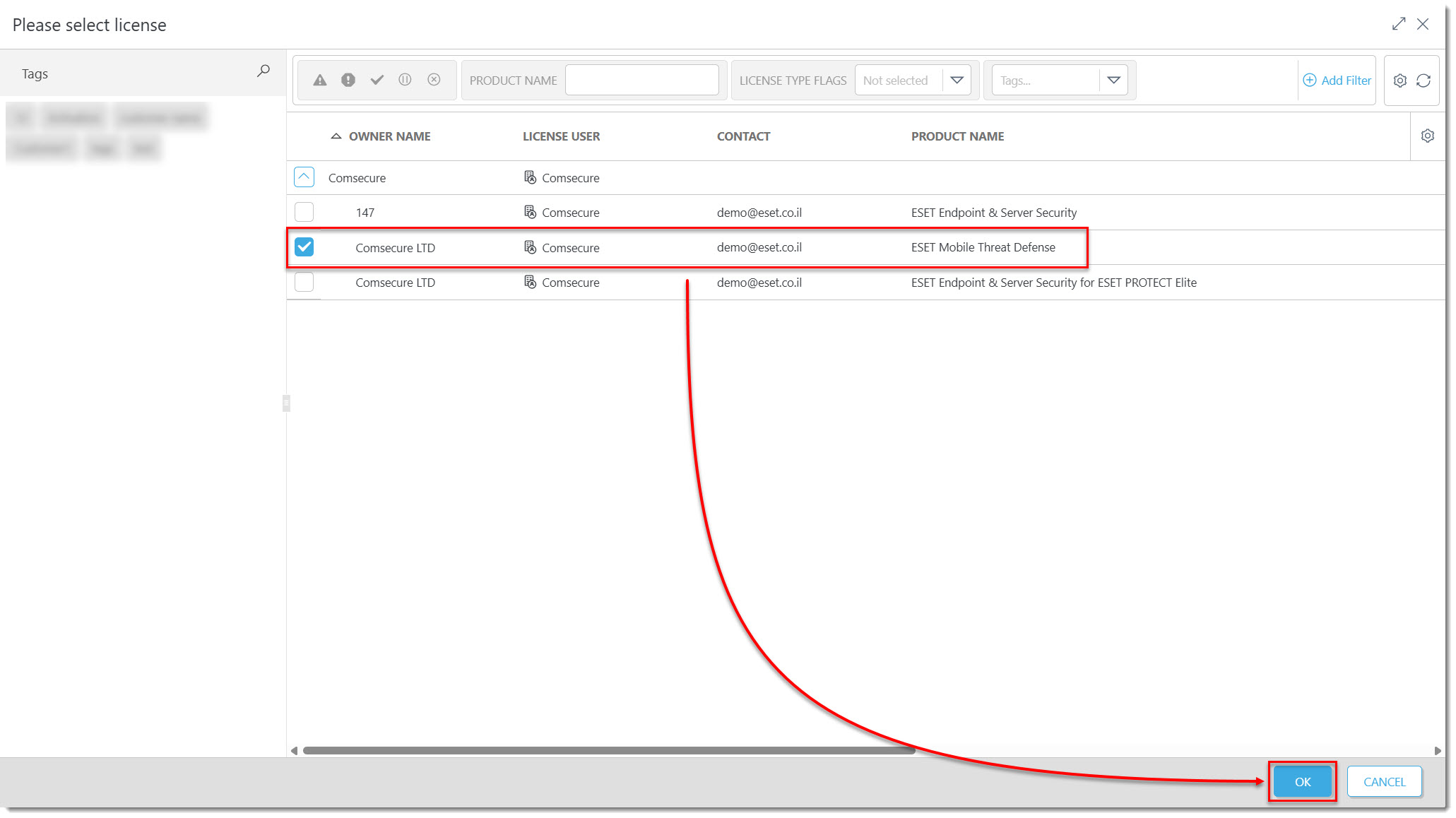Click the horizontal scrollbar thumb

[609, 750]
